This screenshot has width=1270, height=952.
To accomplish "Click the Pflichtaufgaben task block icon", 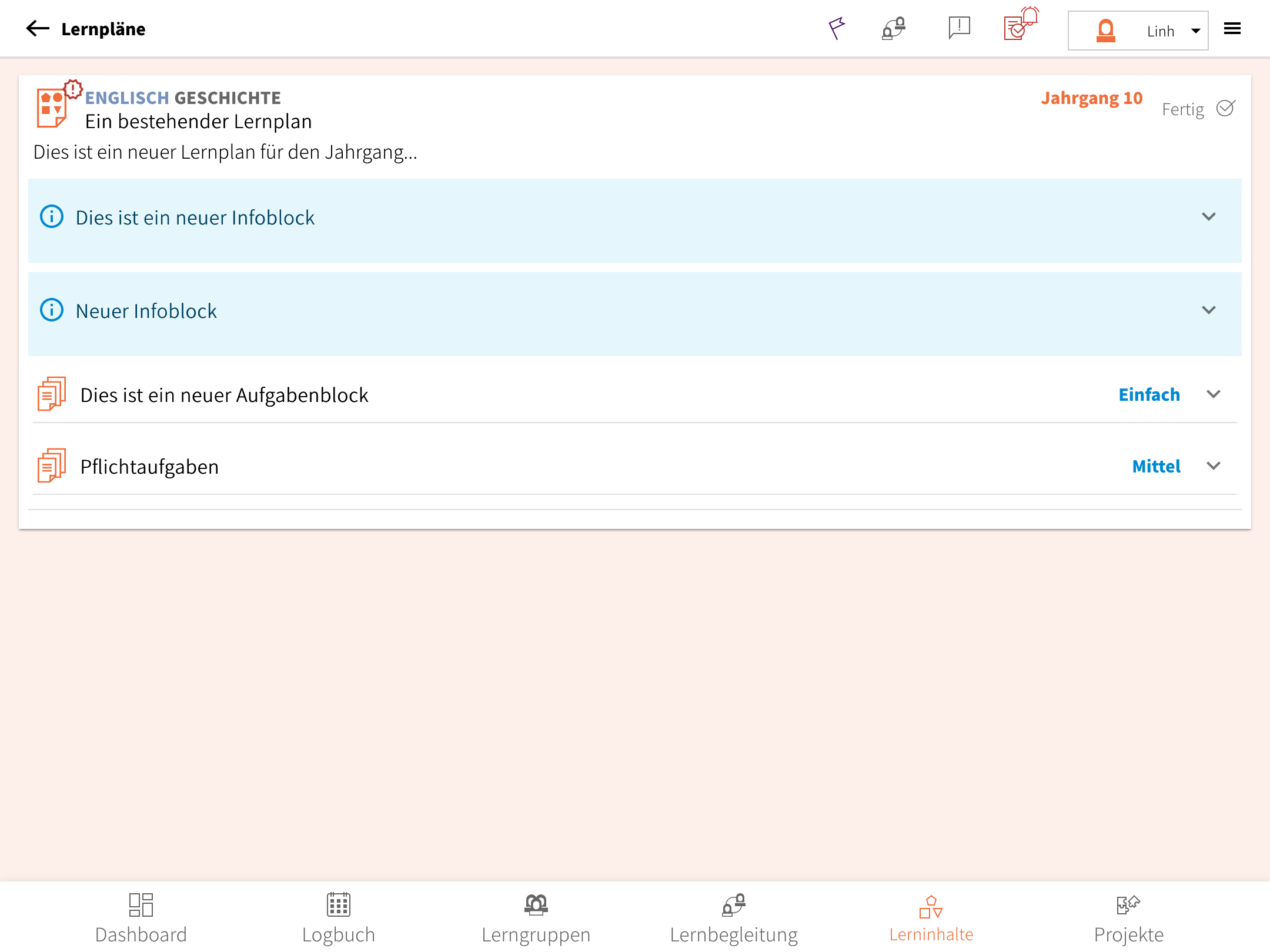I will [x=52, y=465].
